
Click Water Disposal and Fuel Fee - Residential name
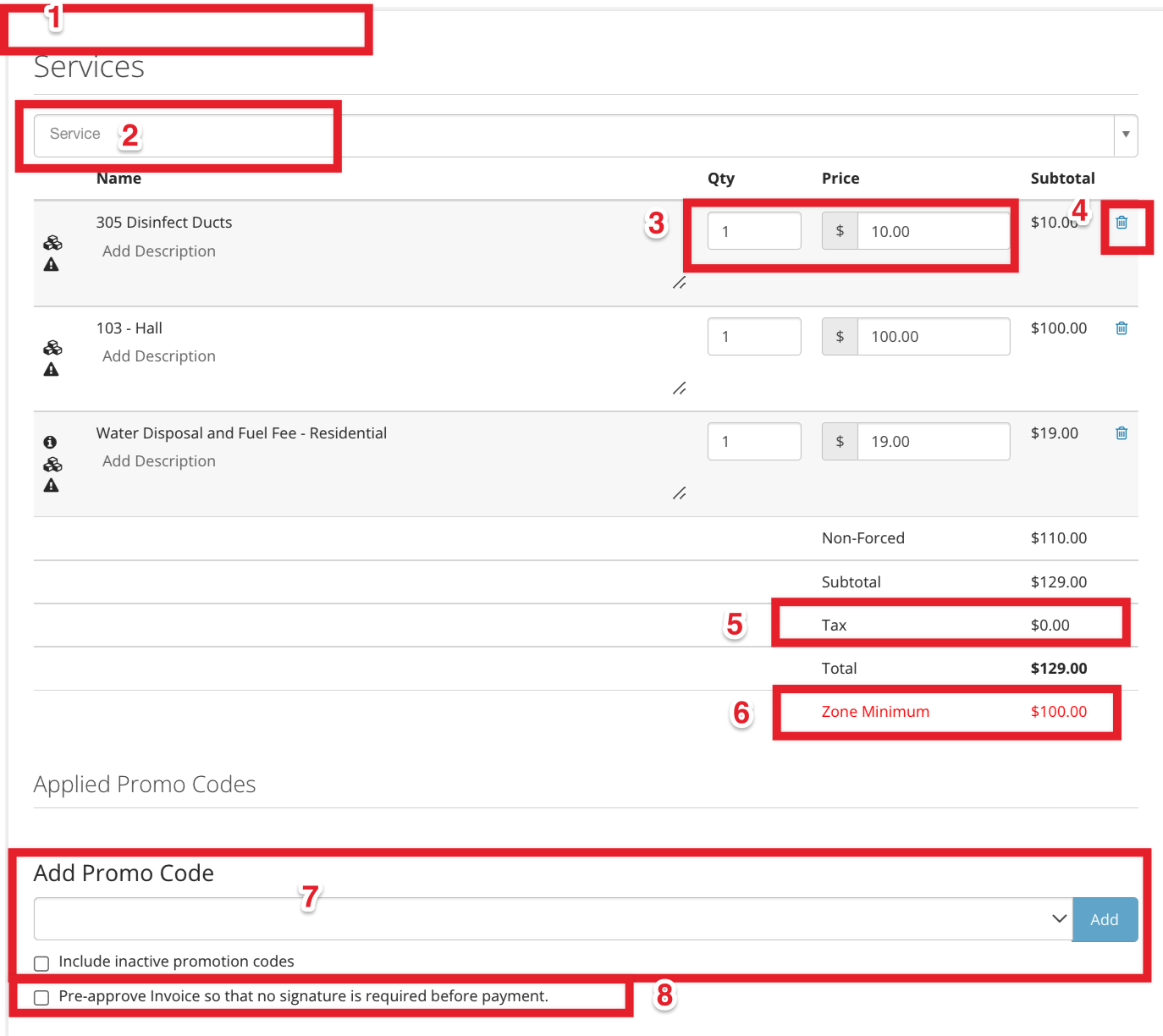[241, 433]
